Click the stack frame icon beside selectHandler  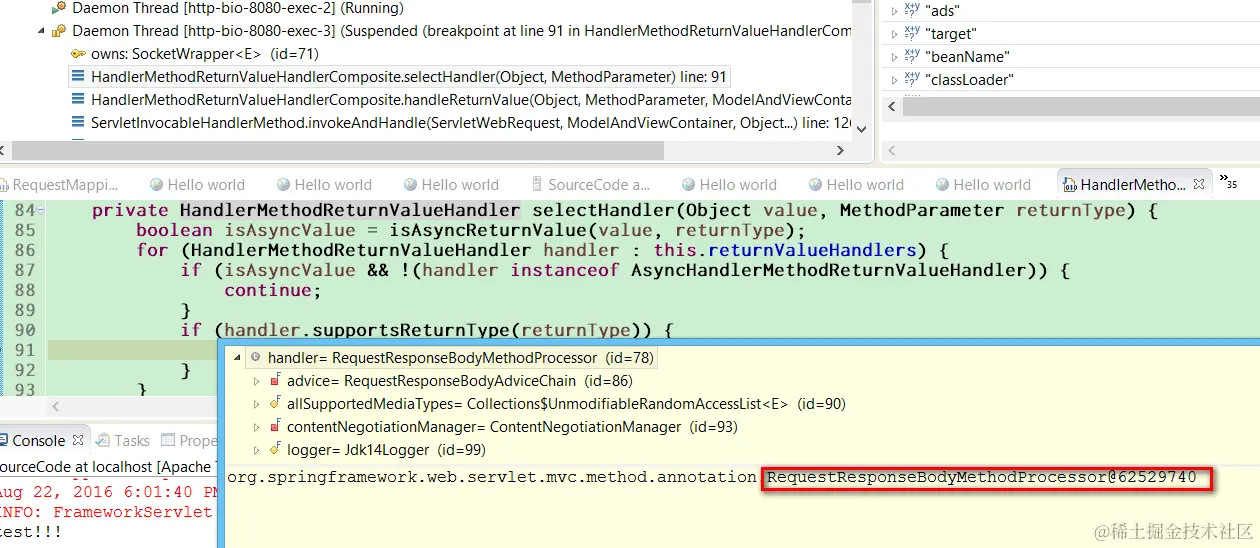pos(78,77)
